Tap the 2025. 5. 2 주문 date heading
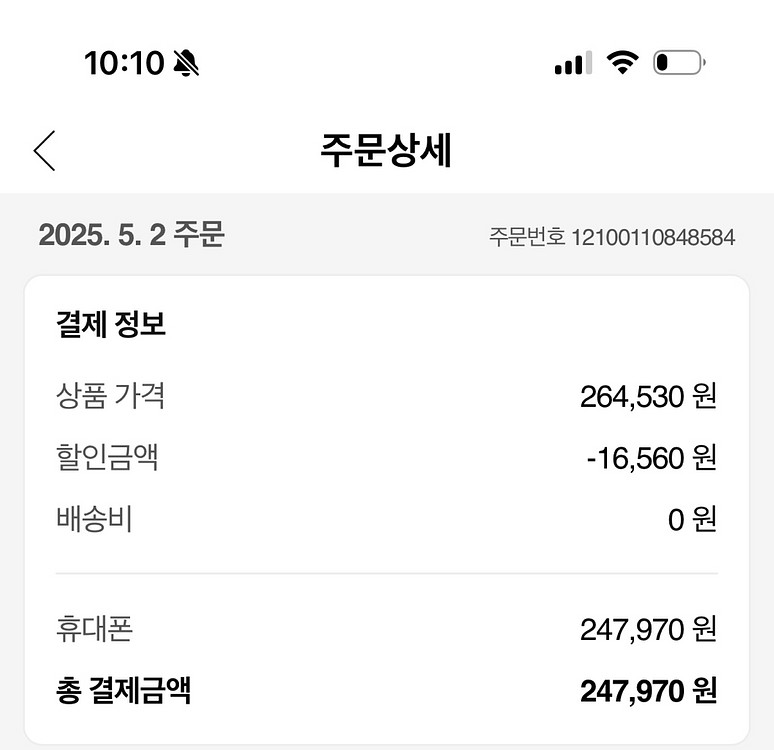Screen dimensions: 774x750 click(131, 236)
